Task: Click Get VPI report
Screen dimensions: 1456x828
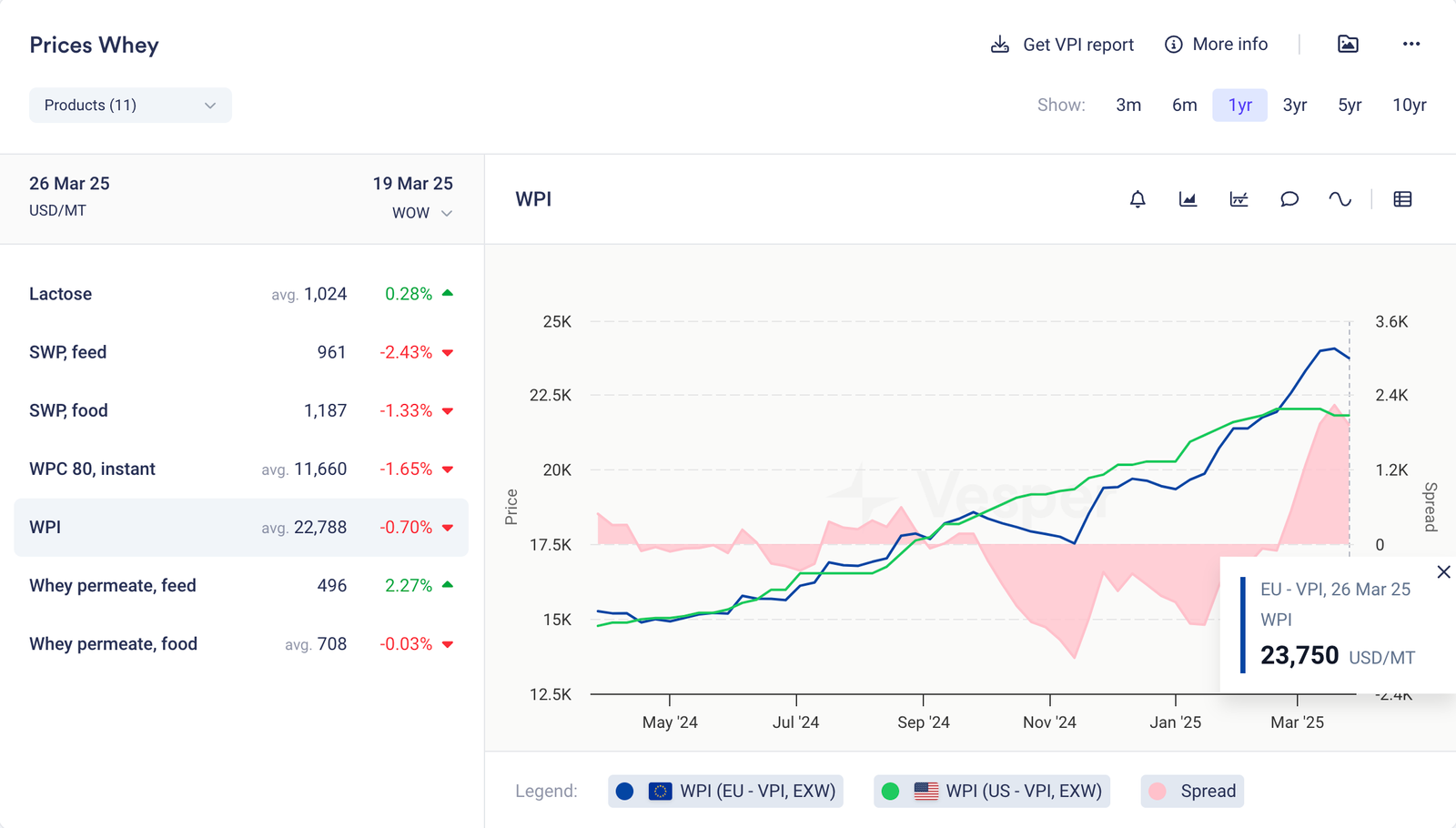Action: click(x=1062, y=45)
